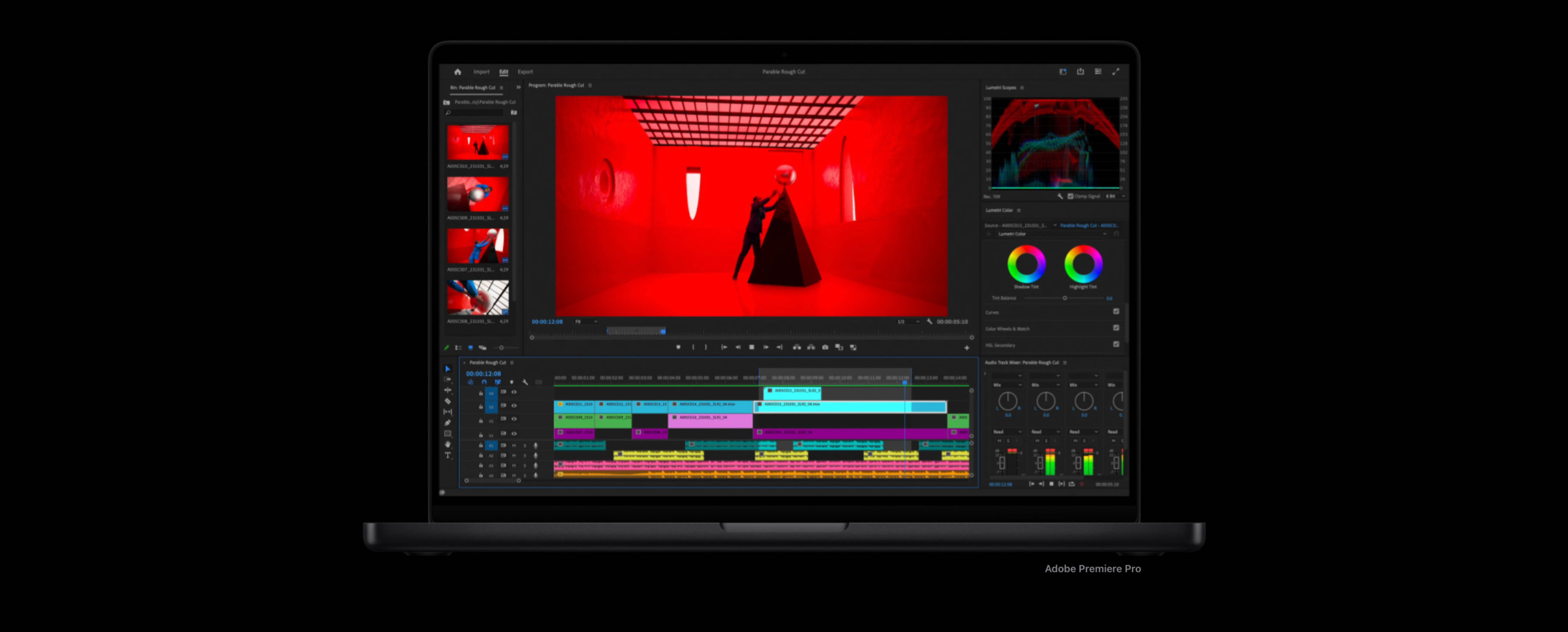This screenshot has width=1568, height=632.
Task: Hide track V3 with eye icon
Action: 514,406
